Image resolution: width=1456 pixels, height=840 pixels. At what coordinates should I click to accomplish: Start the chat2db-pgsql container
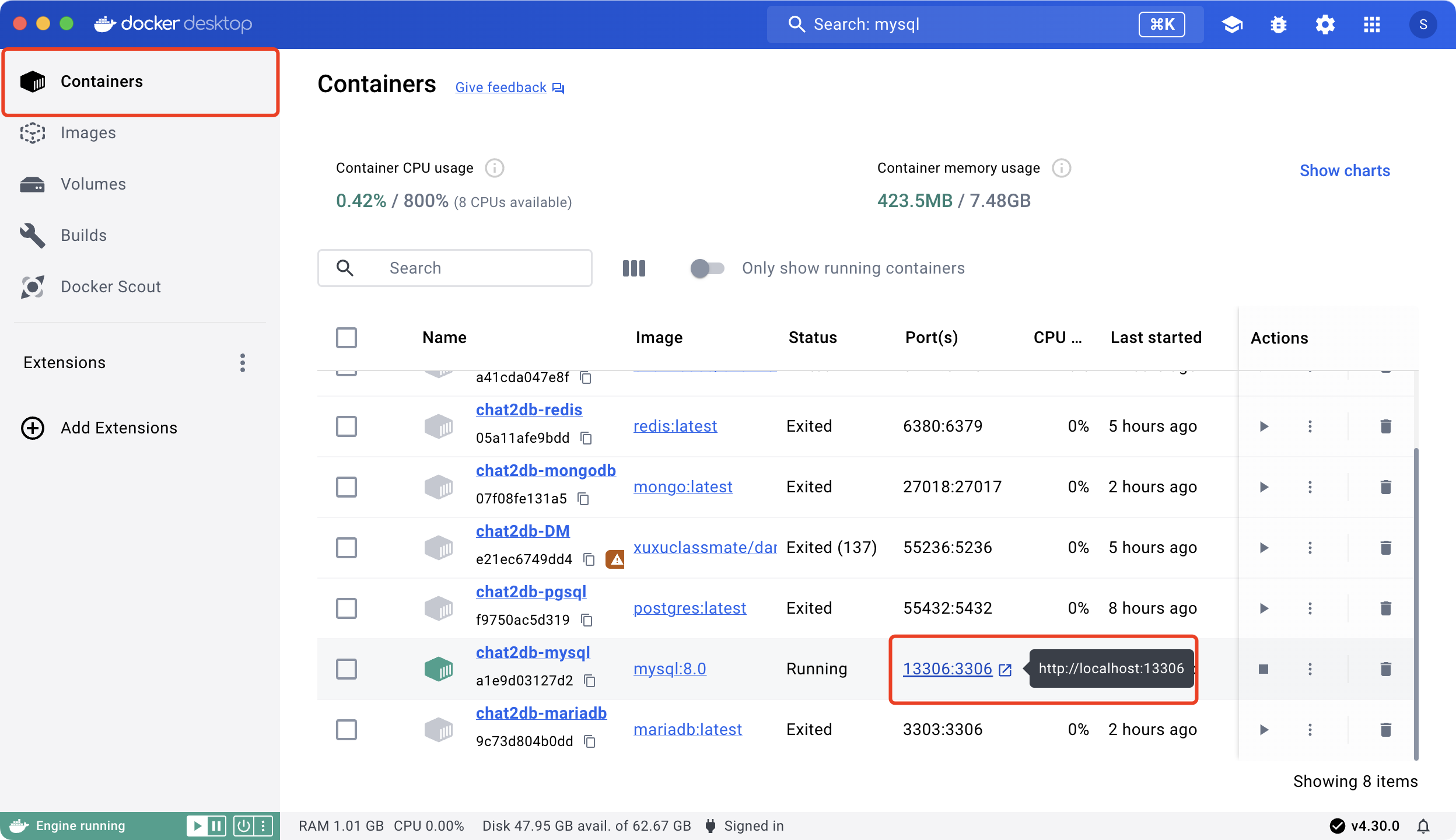pos(1263,608)
